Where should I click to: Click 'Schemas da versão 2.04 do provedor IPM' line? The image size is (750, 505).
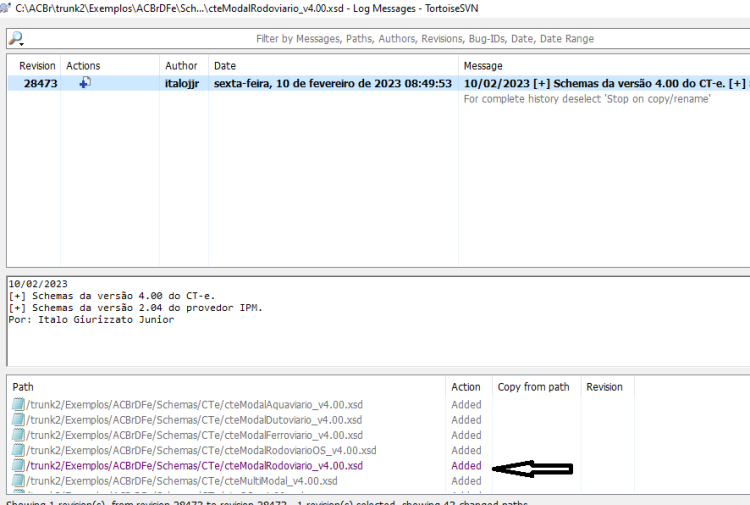[135, 307]
